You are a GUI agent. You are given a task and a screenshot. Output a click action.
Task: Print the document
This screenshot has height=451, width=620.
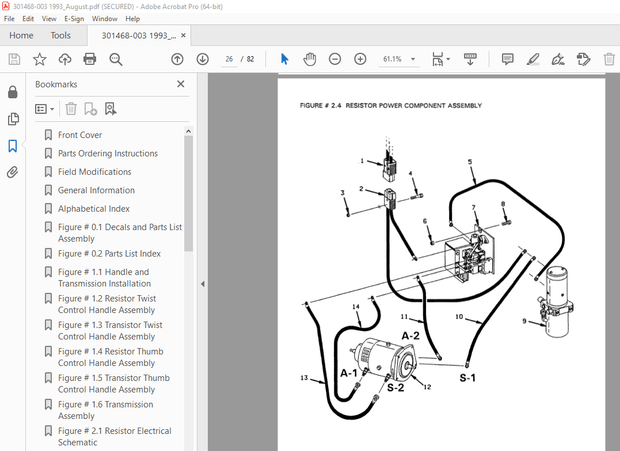click(90, 59)
